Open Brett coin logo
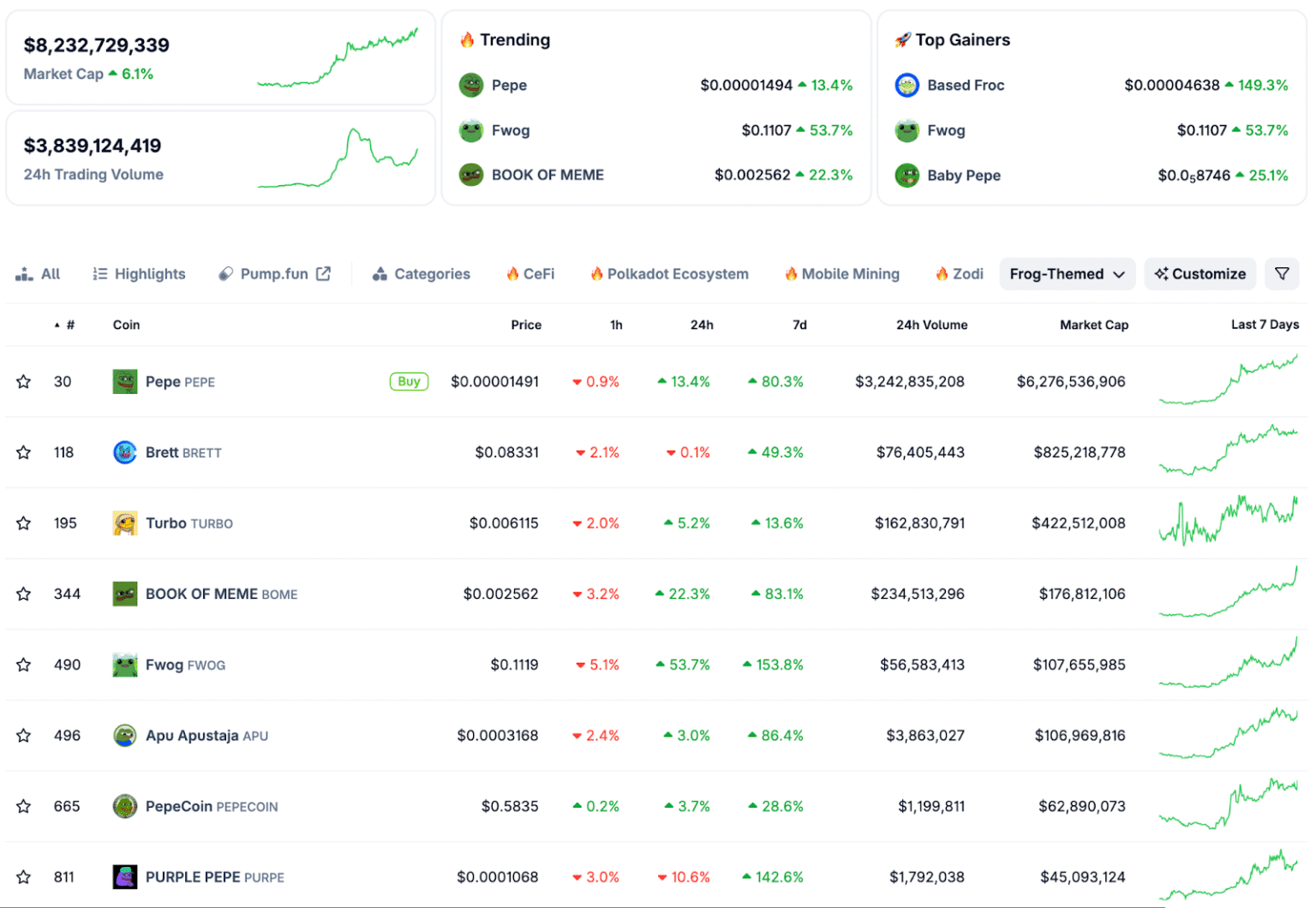This screenshot has width=1316, height=908. pyautogui.click(x=125, y=452)
